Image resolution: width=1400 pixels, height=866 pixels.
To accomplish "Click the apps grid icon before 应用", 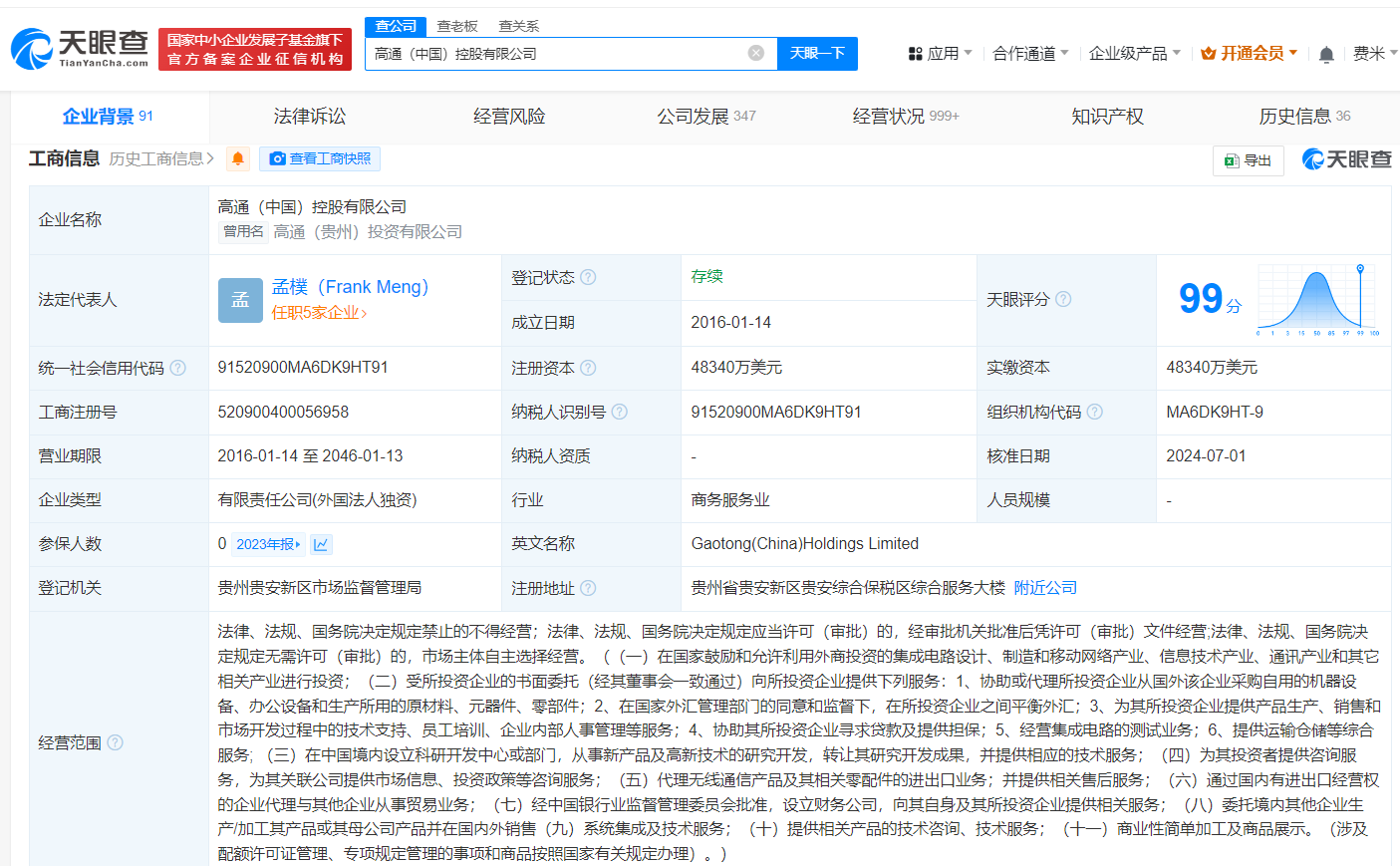I will click(x=915, y=53).
